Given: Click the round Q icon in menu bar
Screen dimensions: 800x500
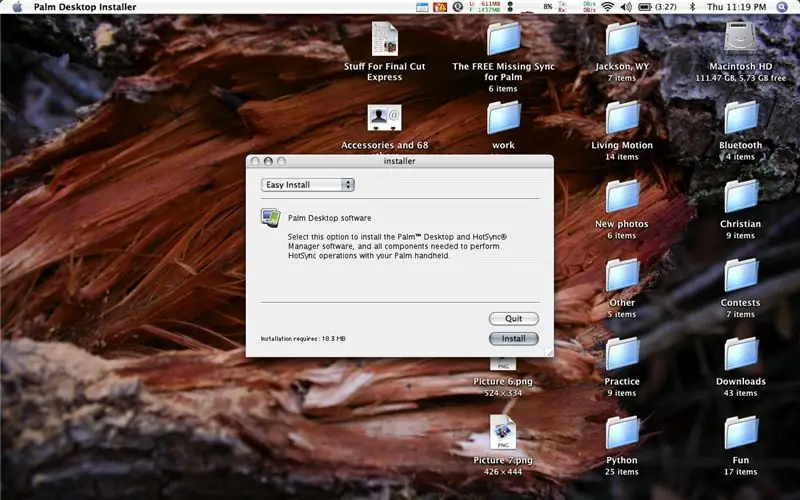Looking at the screenshot, I should coord(458,7).
